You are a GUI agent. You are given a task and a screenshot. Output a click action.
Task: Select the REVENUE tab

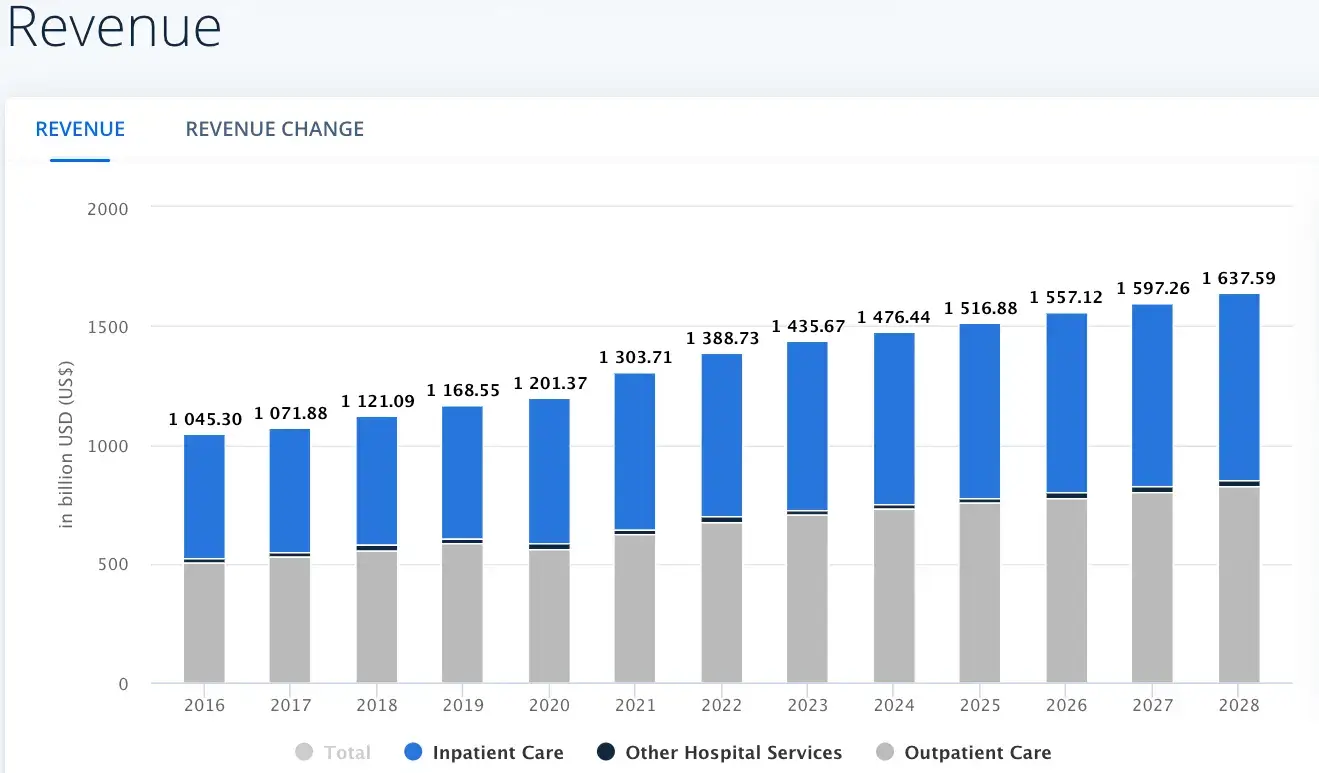pos(80,129)
